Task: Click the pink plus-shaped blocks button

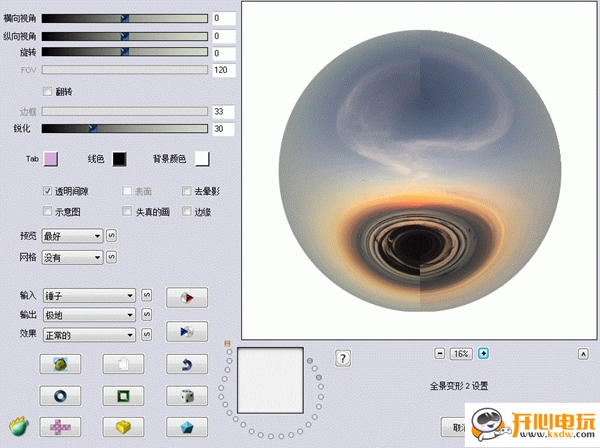Action: pyautogui.click(x=60, y=427)
